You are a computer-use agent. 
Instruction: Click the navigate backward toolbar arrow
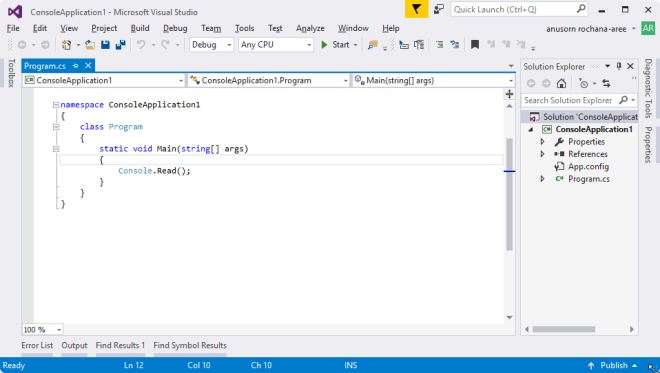point(22,45)
